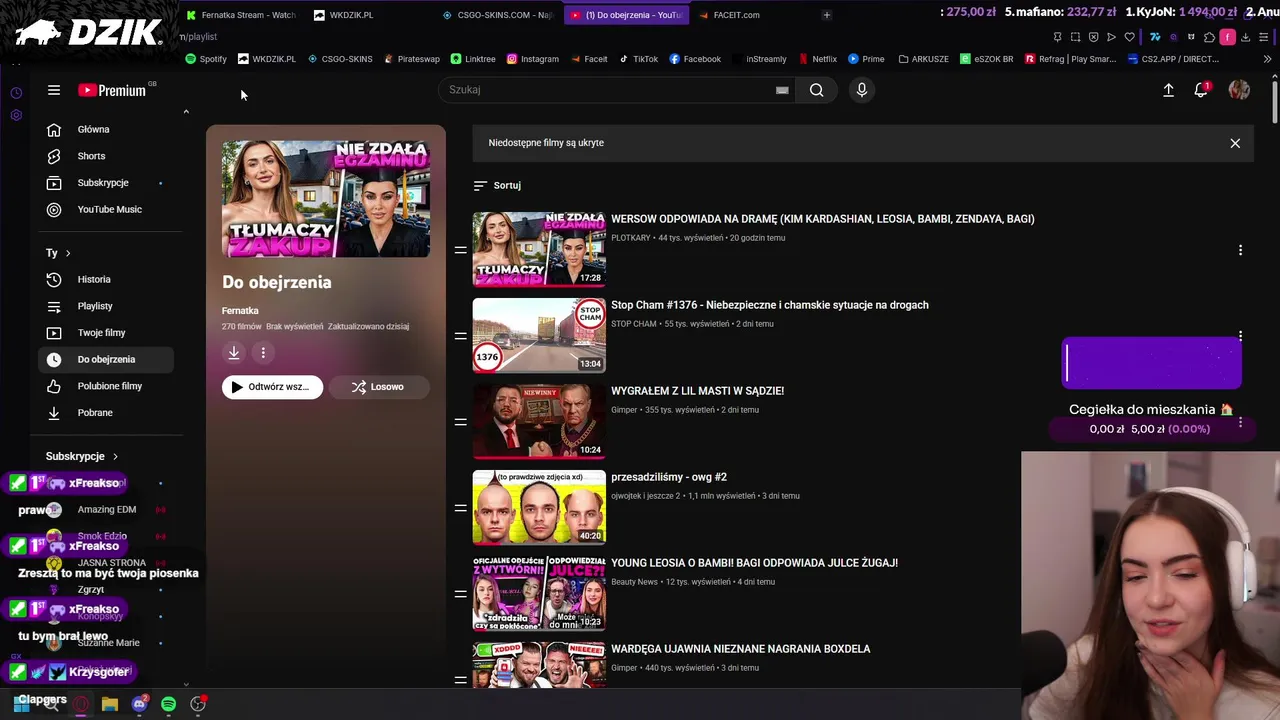Open the TikTok bookmark
The width and height of the screenshot is (1280, 720).
[638, 59]
